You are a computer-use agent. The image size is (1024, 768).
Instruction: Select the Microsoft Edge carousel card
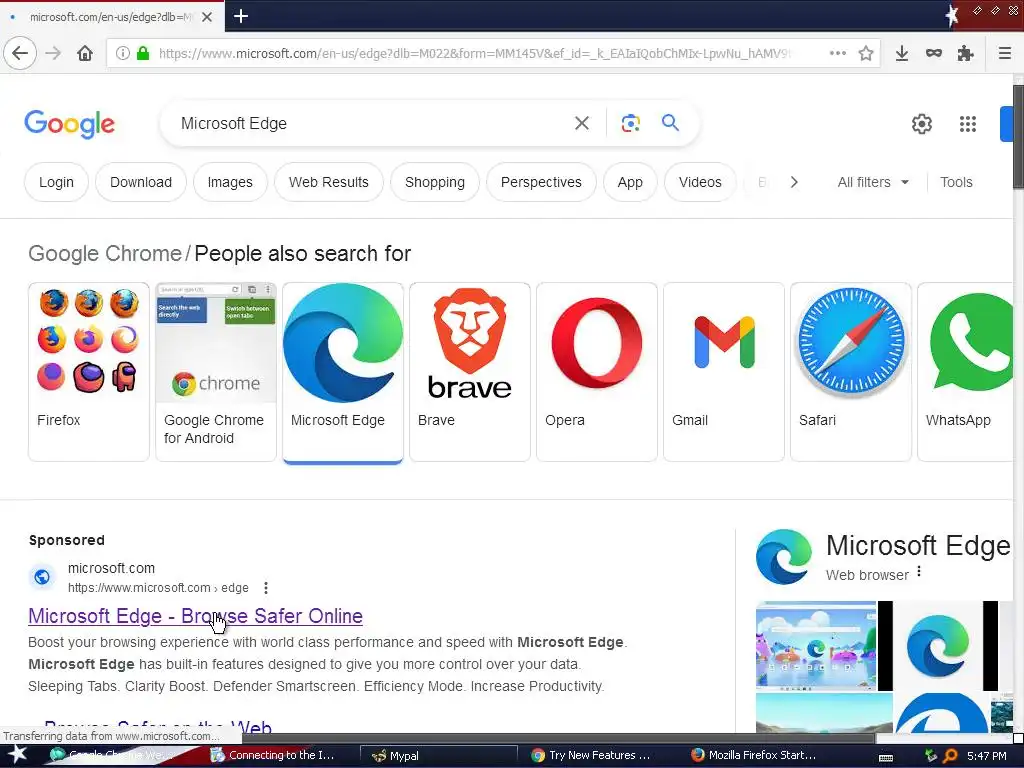(x=343, y=372)
